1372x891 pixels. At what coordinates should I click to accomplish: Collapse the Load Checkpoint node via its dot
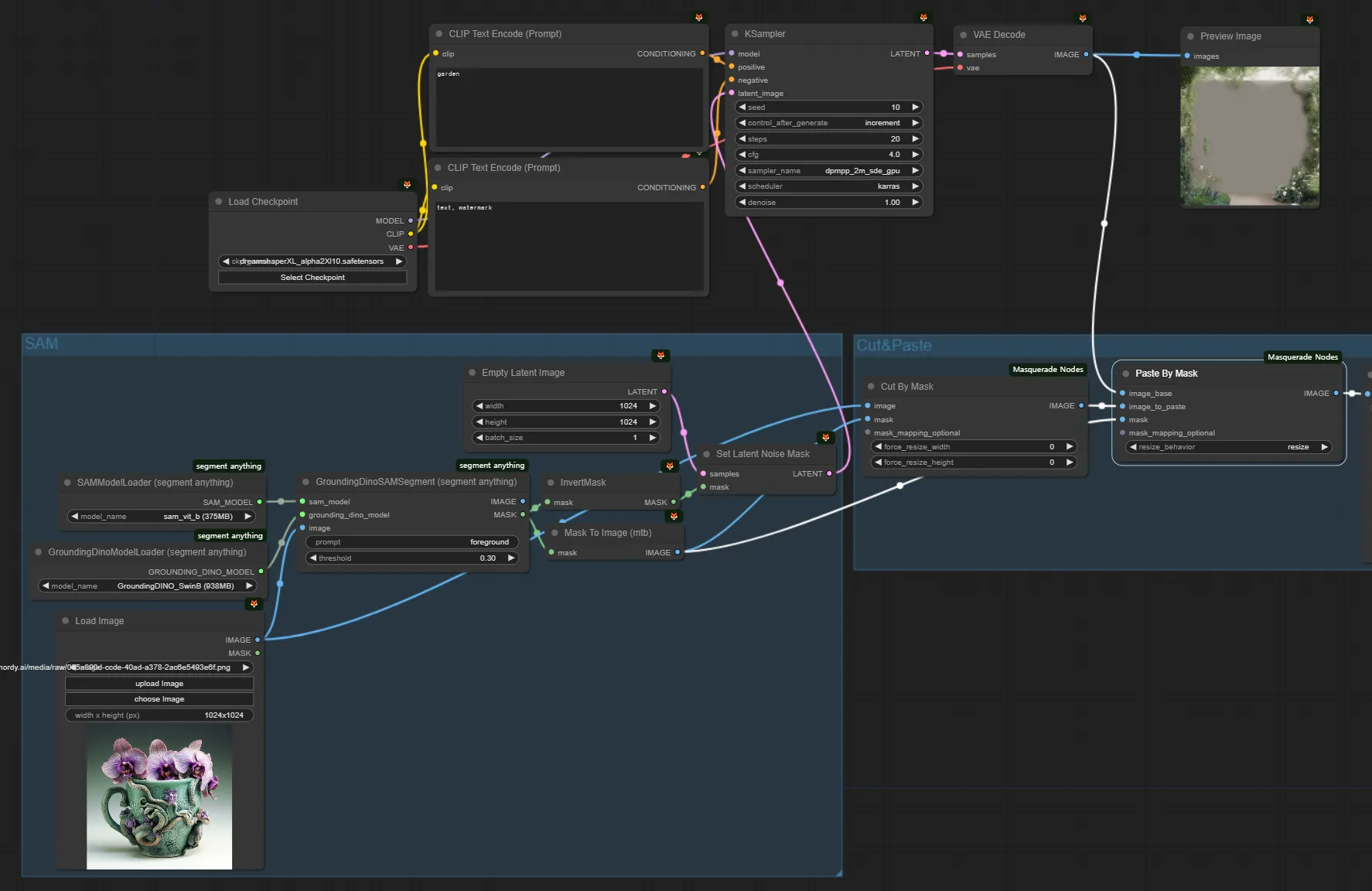(x=219, y=202)
